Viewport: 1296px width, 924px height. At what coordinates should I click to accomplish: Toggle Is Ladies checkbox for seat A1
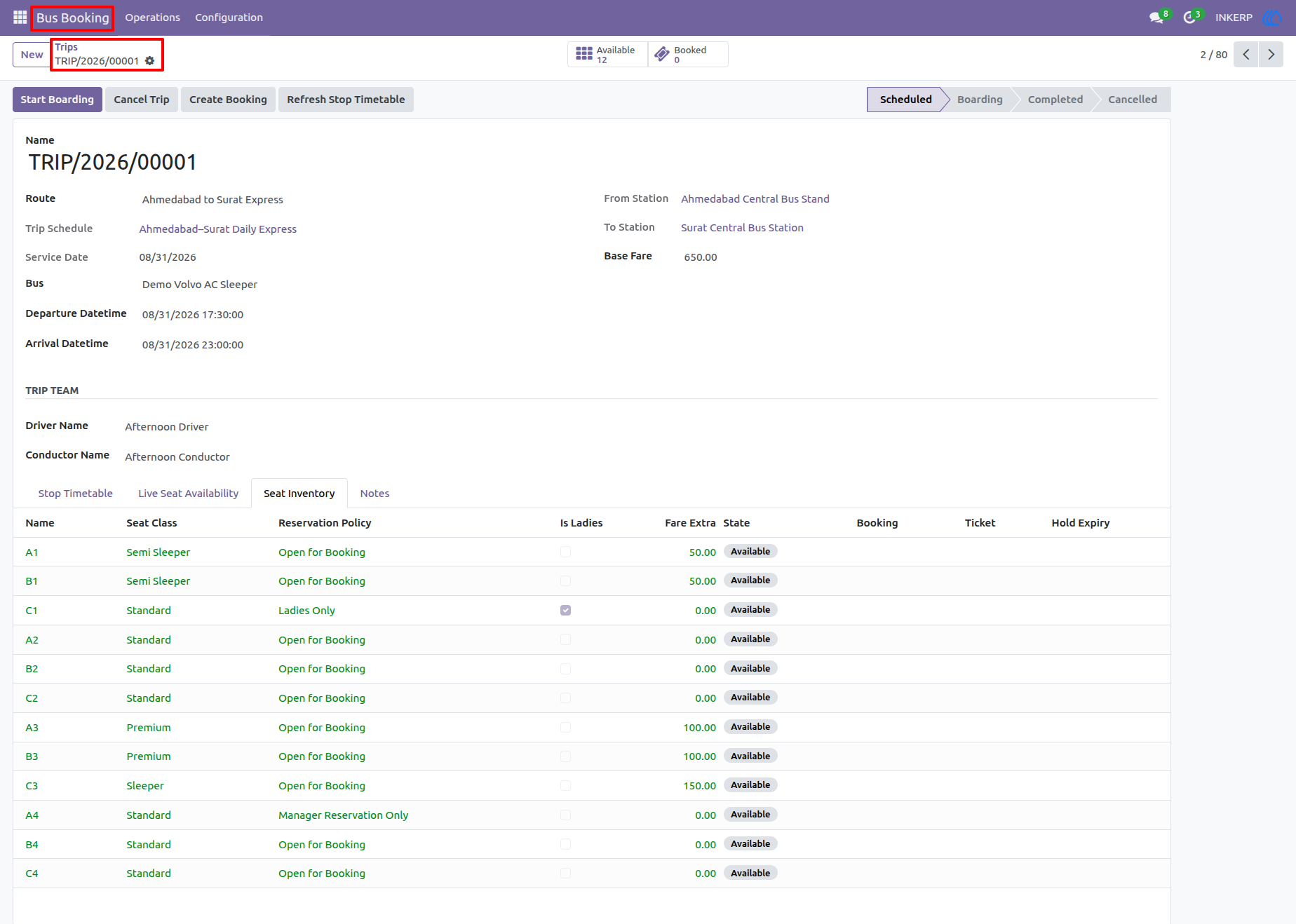[x=565, y=552]
